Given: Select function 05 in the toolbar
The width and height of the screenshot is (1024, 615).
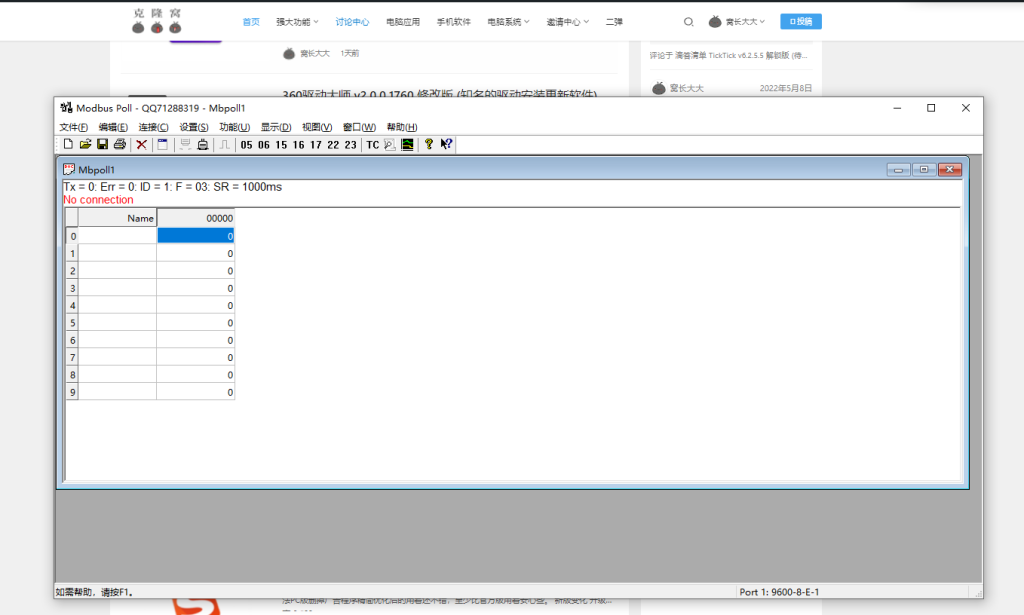Looking at the screenshot, I should (x=246, y=145).
